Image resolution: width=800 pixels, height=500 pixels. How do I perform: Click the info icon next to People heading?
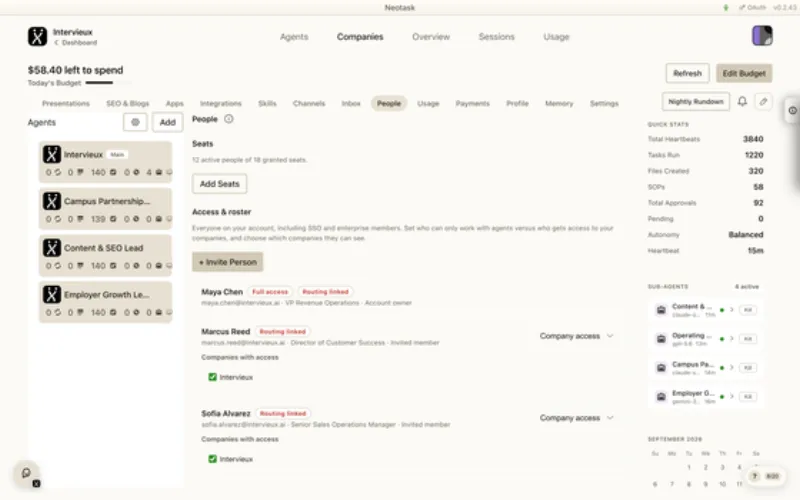click(x=229, y=119)
